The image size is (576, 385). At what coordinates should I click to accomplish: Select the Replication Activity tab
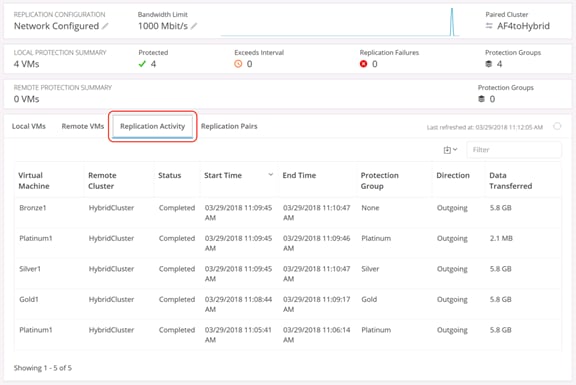pyautogui.click(x=152, y=126)
